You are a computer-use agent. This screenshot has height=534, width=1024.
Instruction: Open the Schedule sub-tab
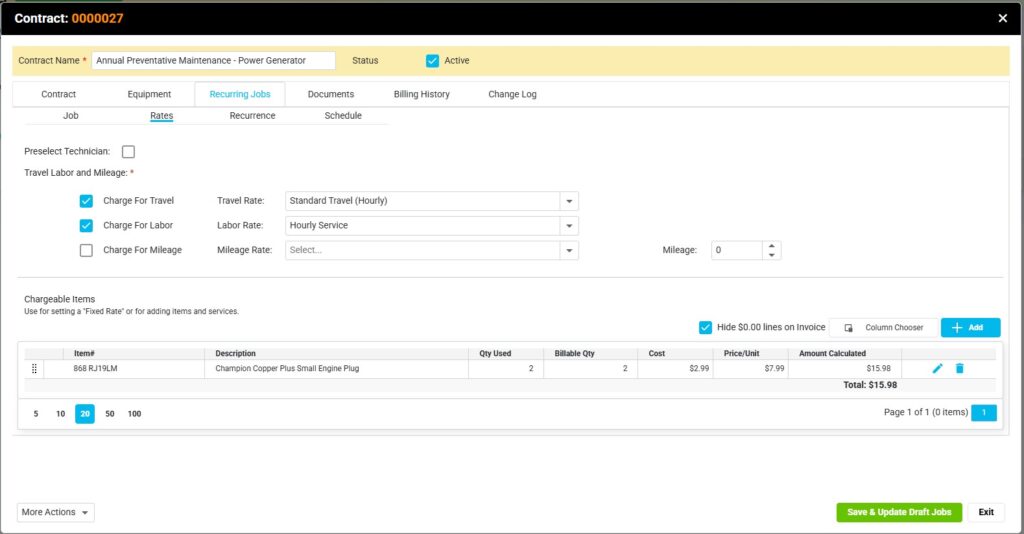coord(343,116)
